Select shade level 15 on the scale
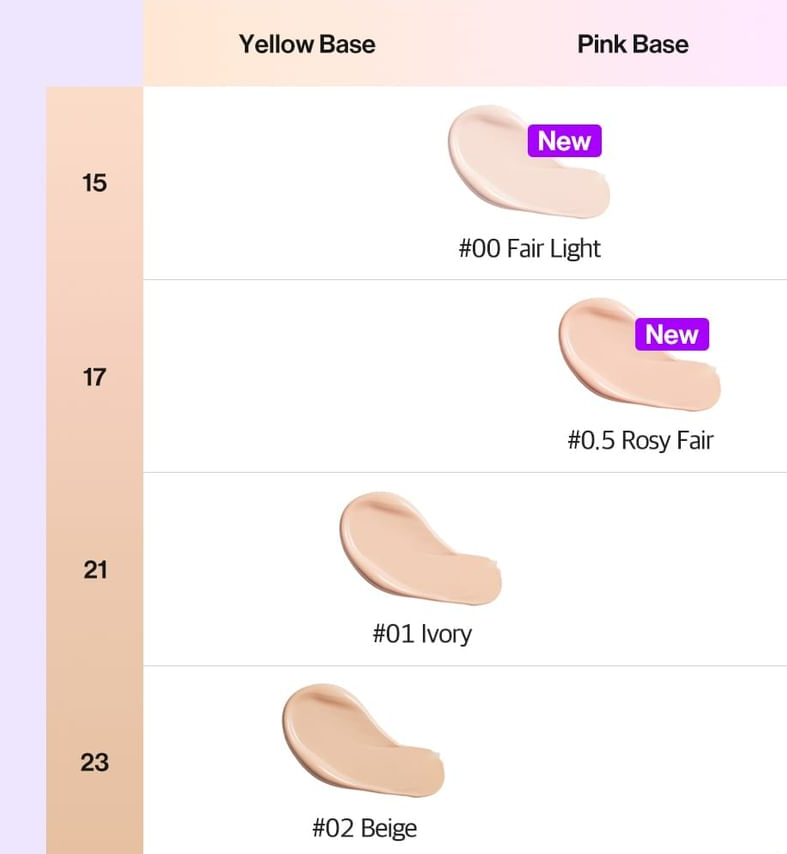 [95, 183]
